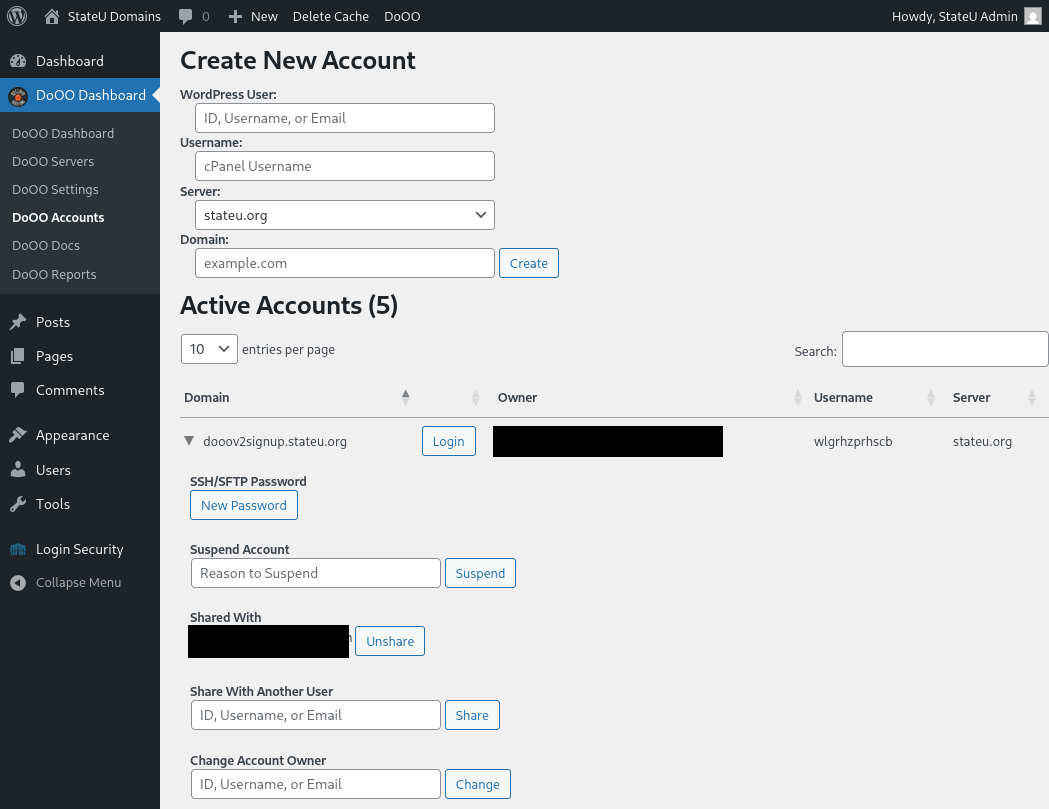The image size is (1049, 809).
Task: Open DoOO Dashboard submenu item
Action: 63,133
